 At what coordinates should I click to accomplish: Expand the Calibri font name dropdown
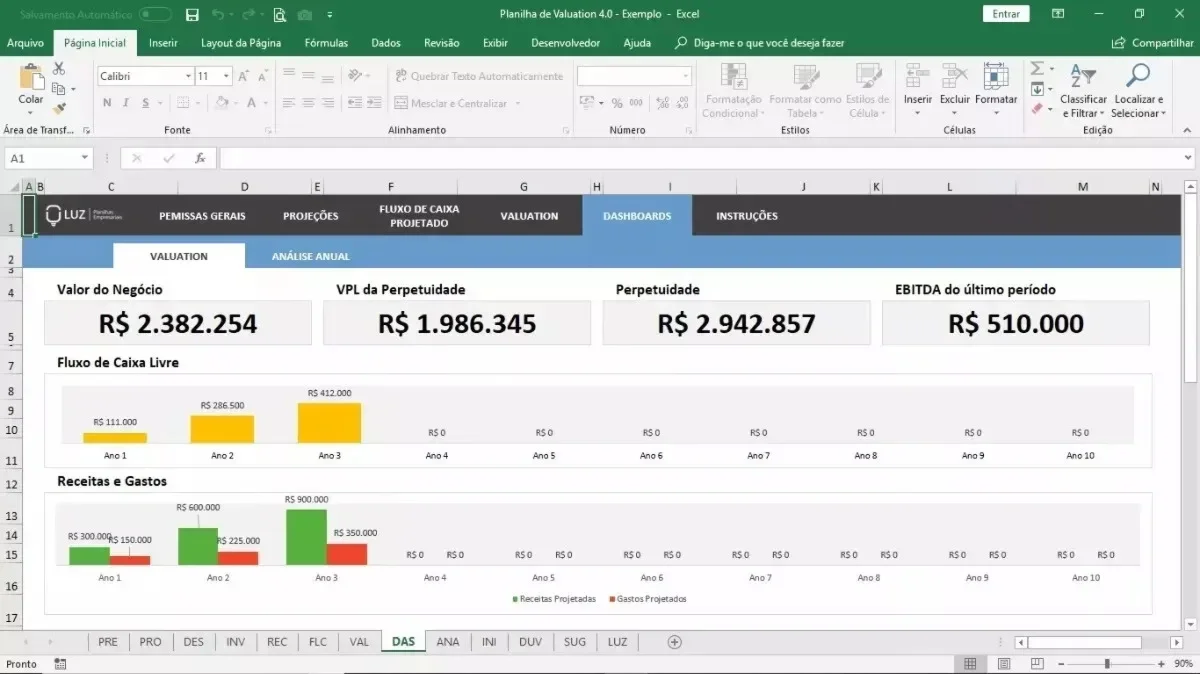pos(188,76)
